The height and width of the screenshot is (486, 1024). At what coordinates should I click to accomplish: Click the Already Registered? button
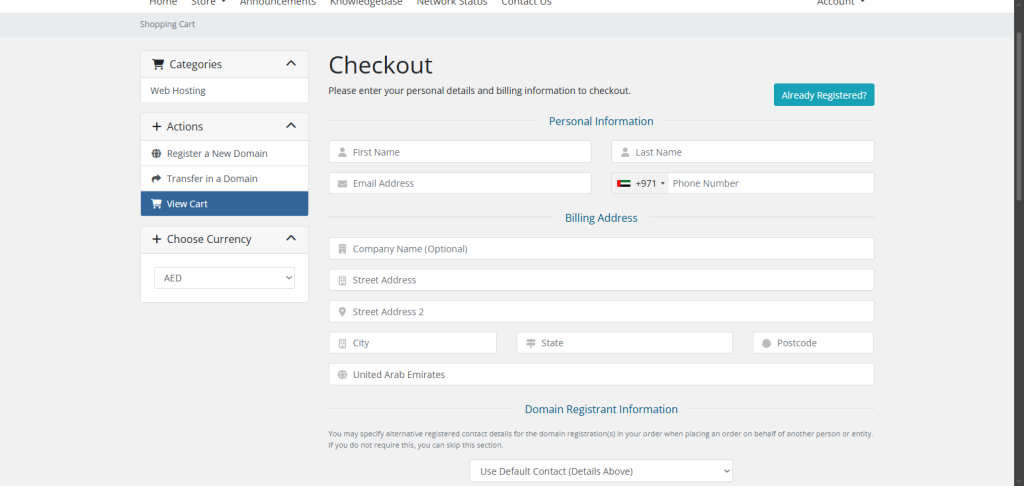824,95
